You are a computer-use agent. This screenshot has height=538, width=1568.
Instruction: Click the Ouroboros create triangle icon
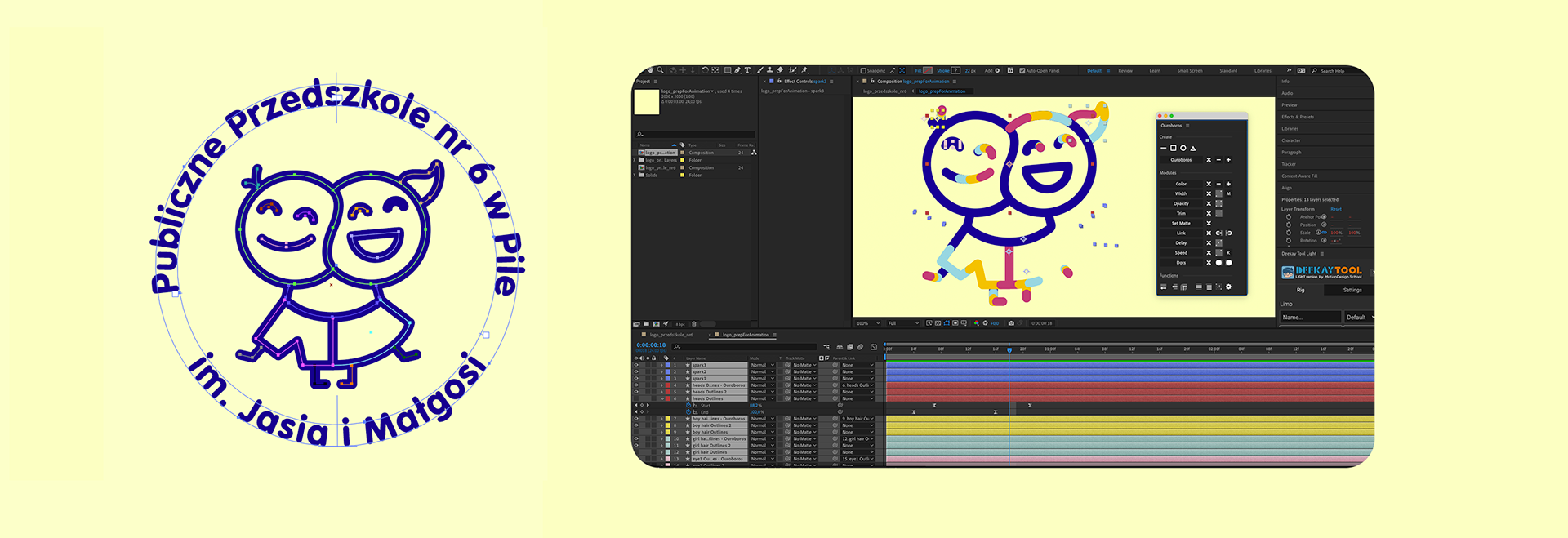(1193, 149)
